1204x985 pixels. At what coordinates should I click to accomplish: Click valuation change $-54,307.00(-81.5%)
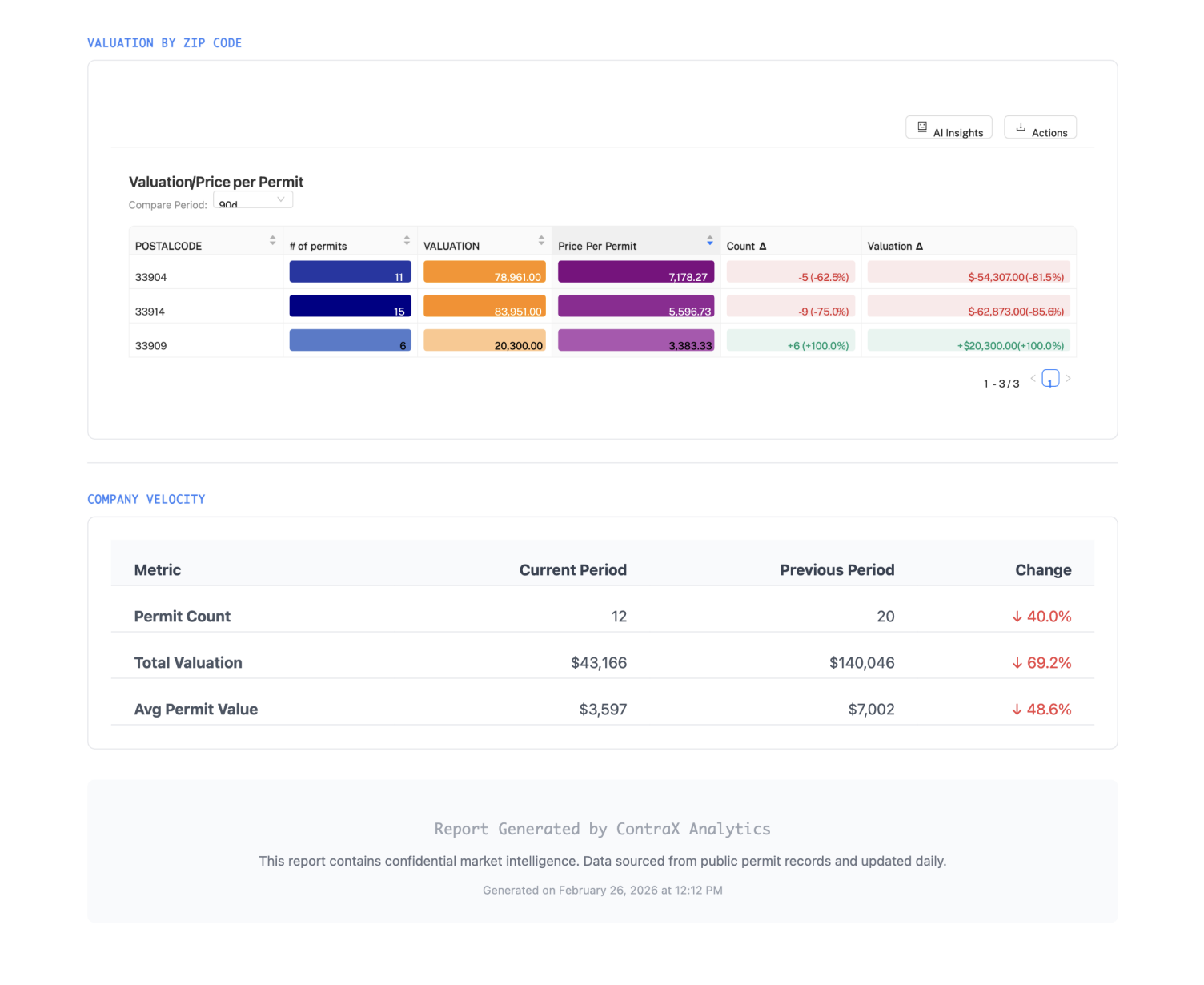coord(969,271)
